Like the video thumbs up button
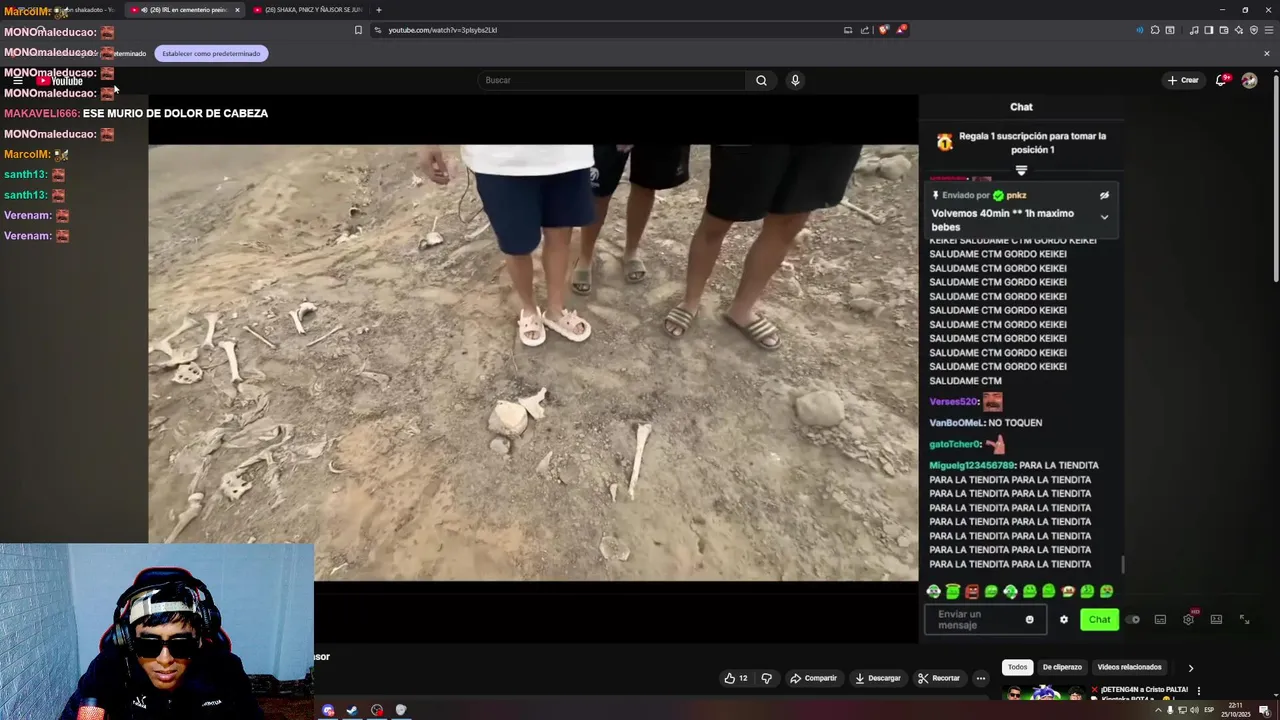 [x=736, y=678]
